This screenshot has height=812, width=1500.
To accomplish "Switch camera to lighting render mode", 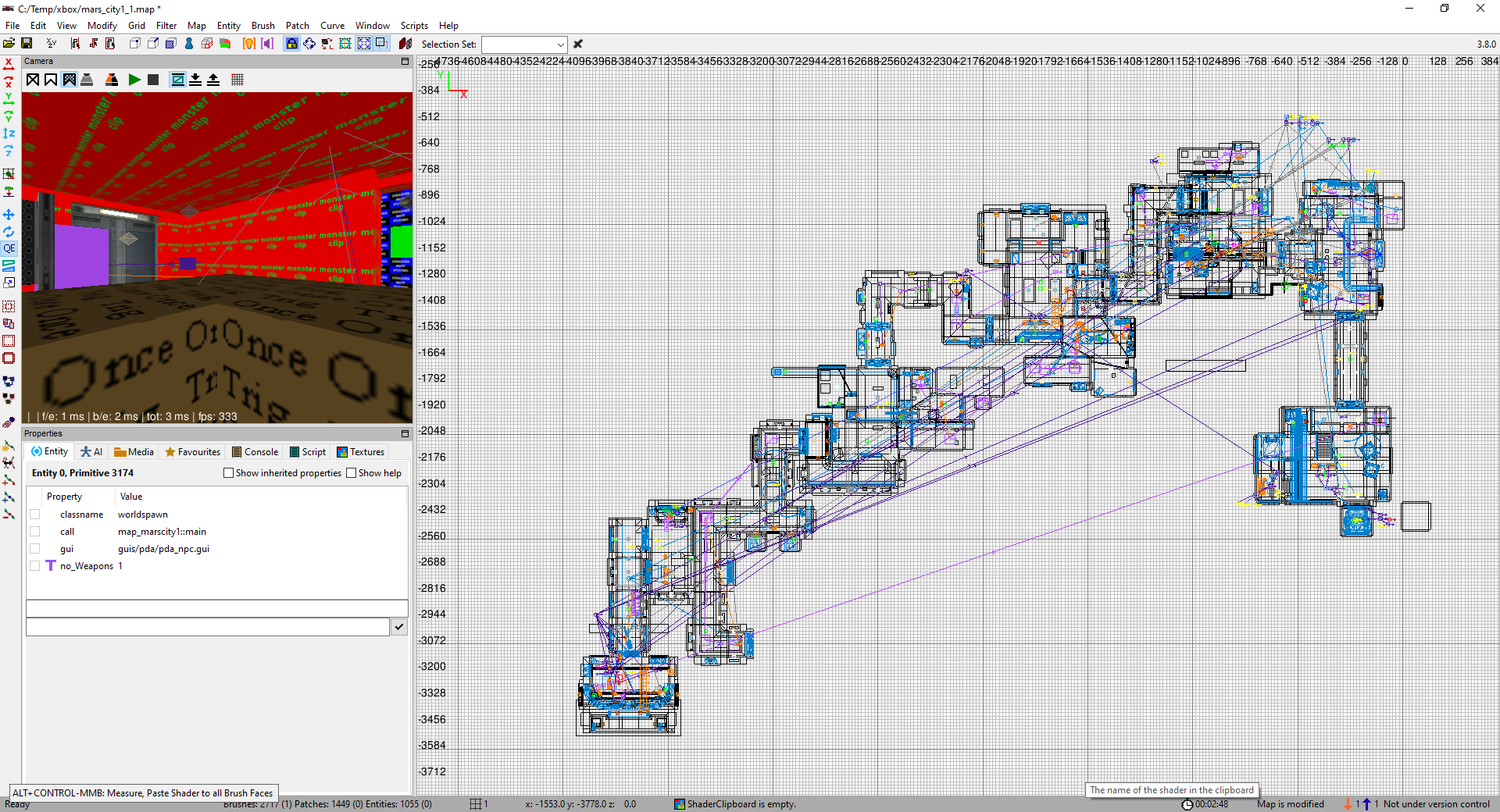I will pos(87,80).
